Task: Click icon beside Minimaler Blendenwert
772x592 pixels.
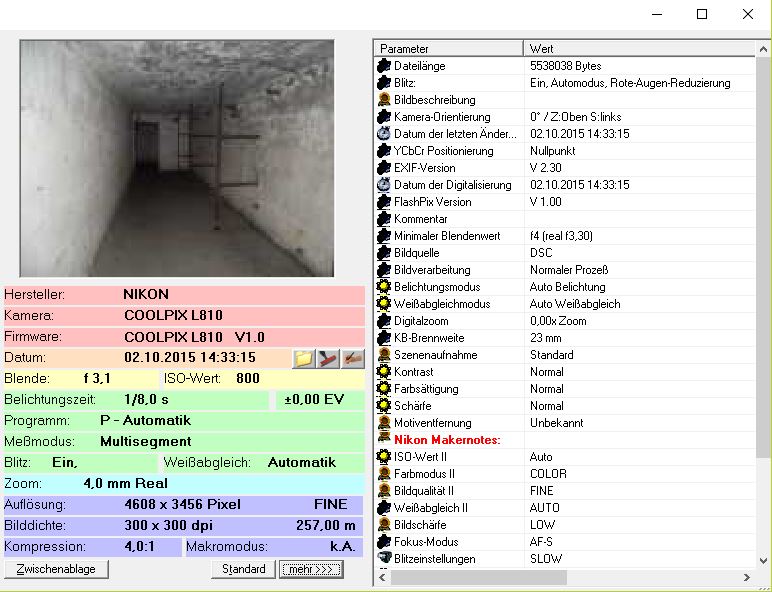Action: pos(384,236)
